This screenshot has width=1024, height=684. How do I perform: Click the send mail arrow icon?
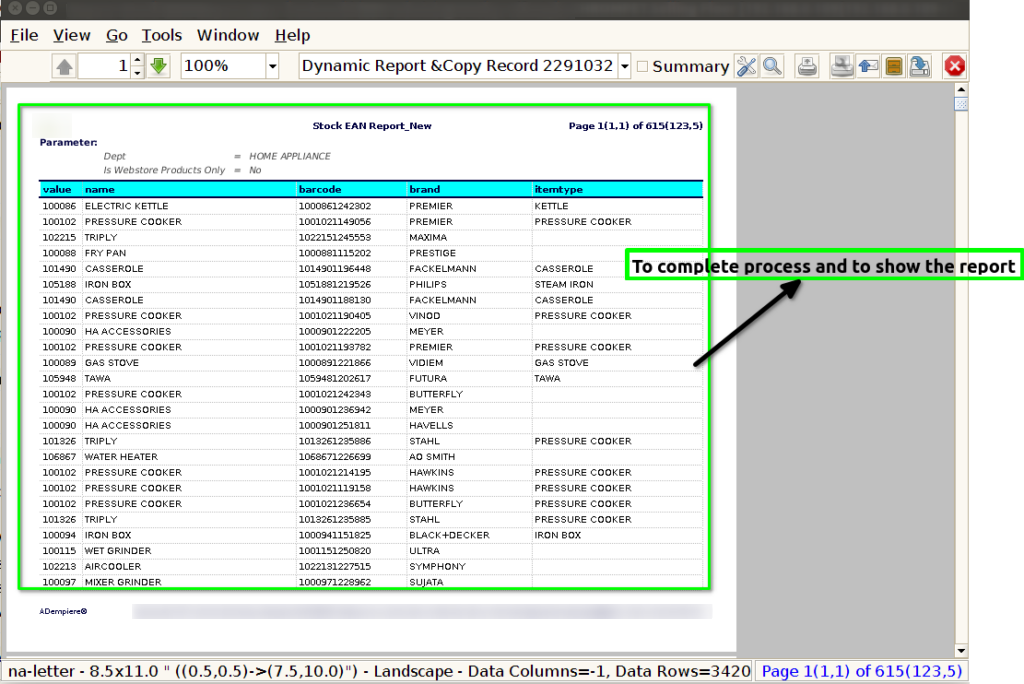coord(868,66)
